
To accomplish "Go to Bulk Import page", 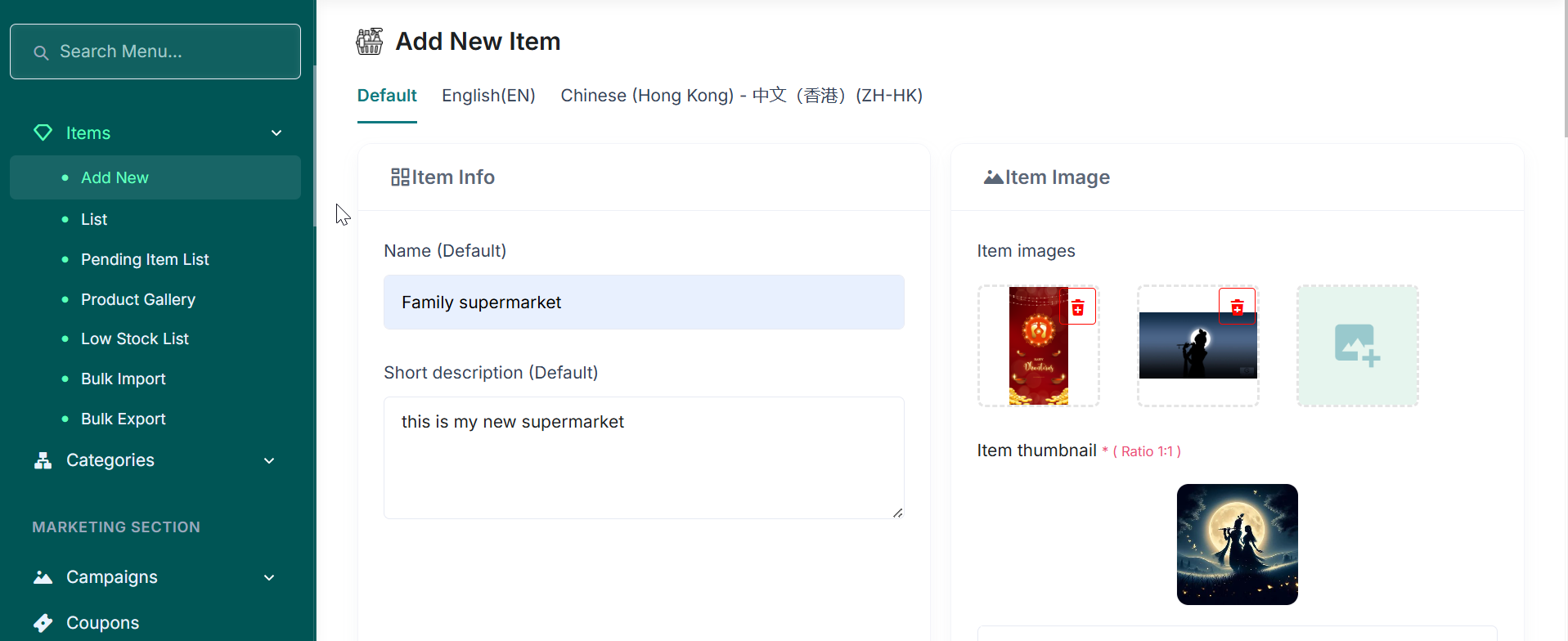I will 124,379.
